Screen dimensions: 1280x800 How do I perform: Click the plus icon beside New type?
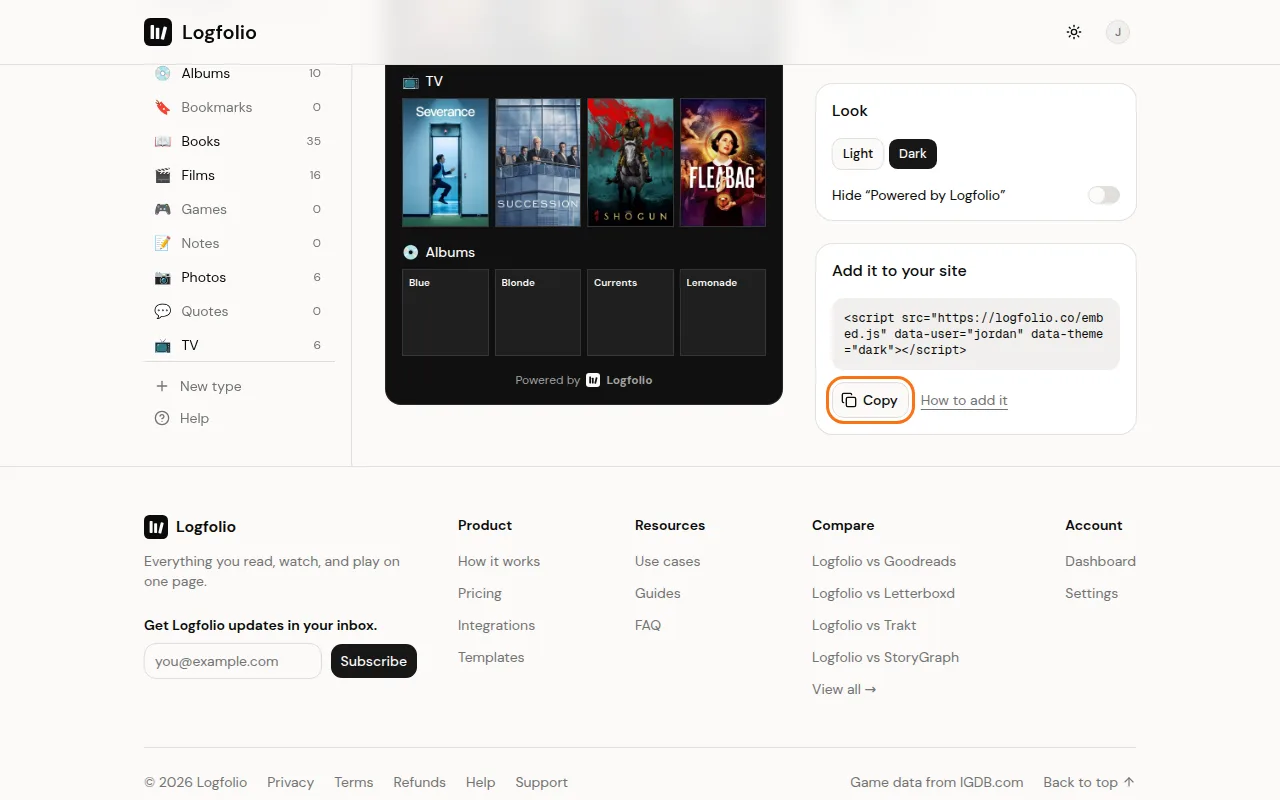162,386
